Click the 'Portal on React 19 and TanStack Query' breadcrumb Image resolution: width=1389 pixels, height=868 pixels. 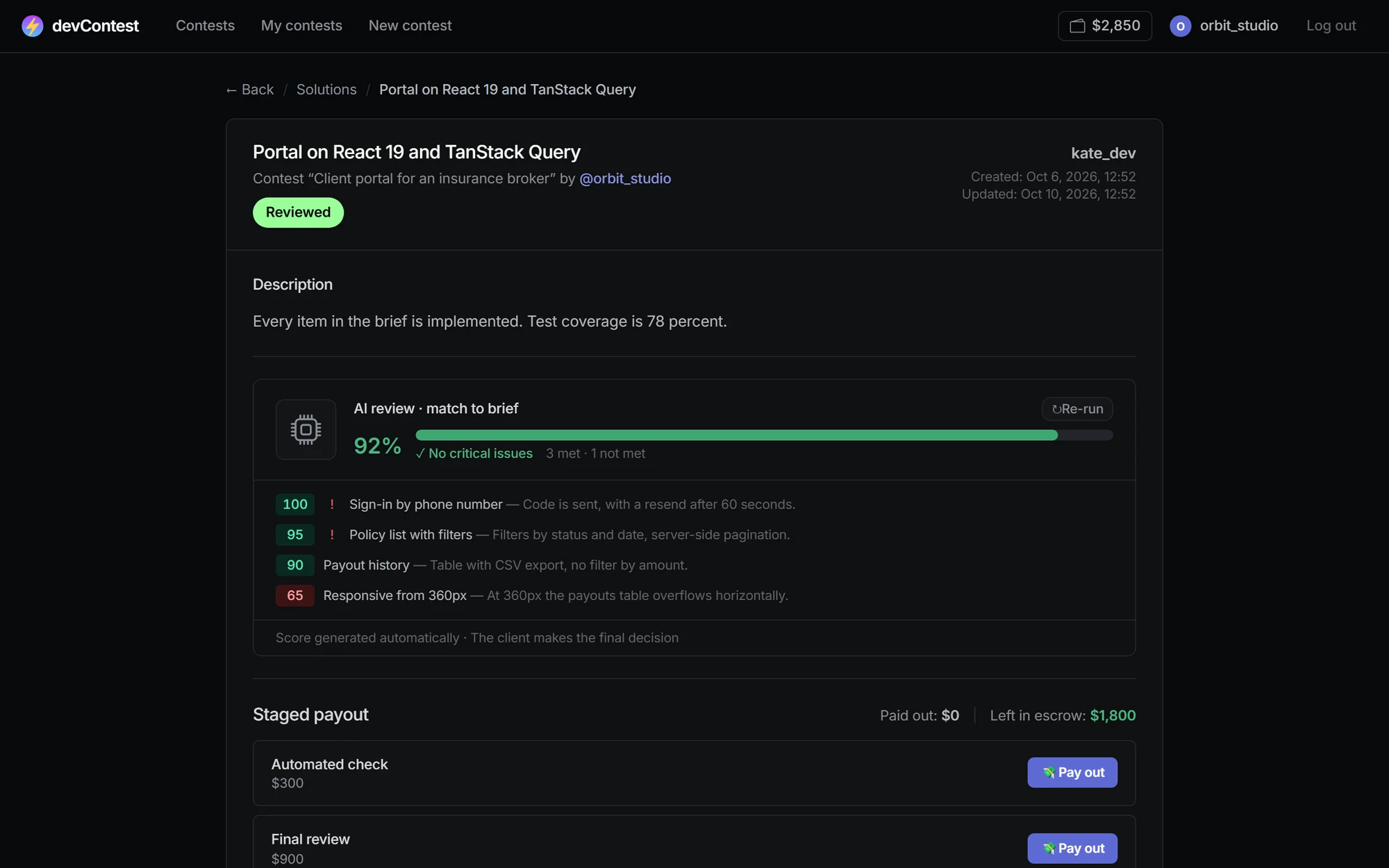(x=507, y=90)
